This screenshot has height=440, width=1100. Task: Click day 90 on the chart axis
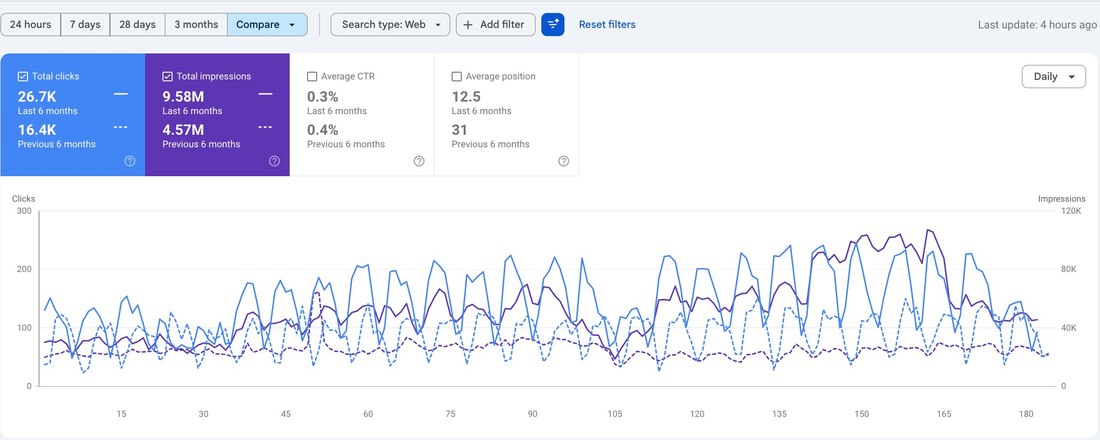[532, 414]
